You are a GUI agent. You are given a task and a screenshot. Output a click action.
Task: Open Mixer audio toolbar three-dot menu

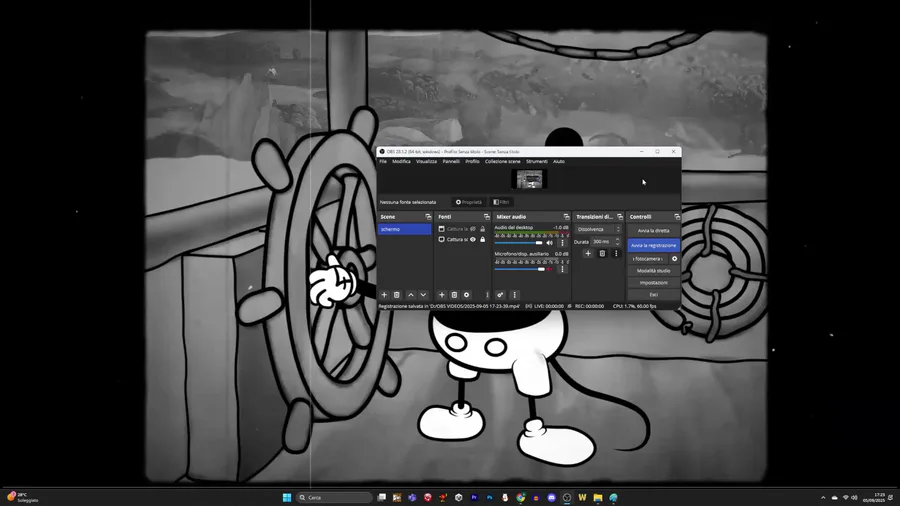514,295
